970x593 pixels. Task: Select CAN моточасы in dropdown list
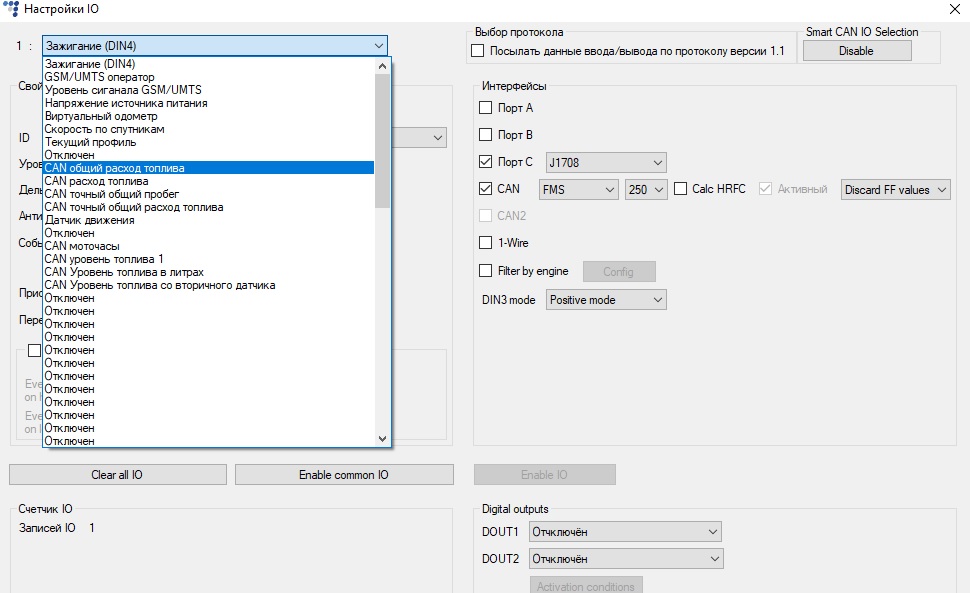pos(82,246)
